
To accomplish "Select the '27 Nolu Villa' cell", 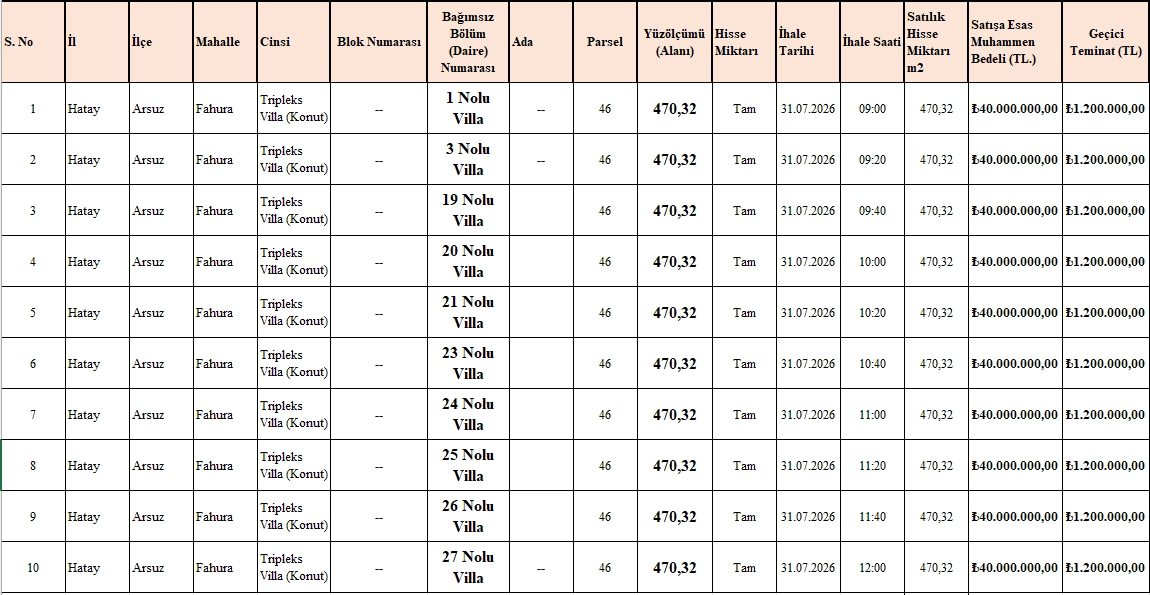I will coord(467,568).
